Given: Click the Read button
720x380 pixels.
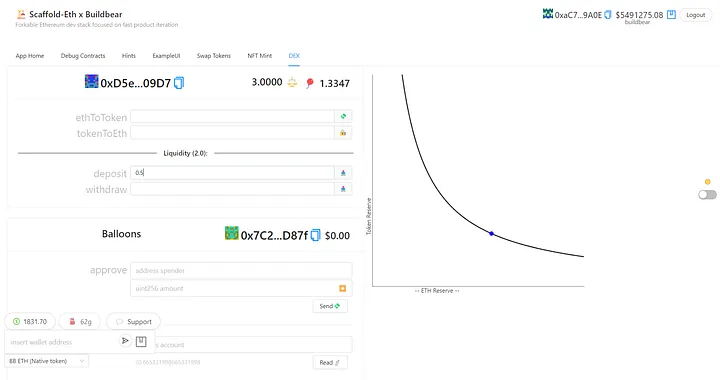Looking at the screenshot, I should pyautogui.click(x=330, y=363).
